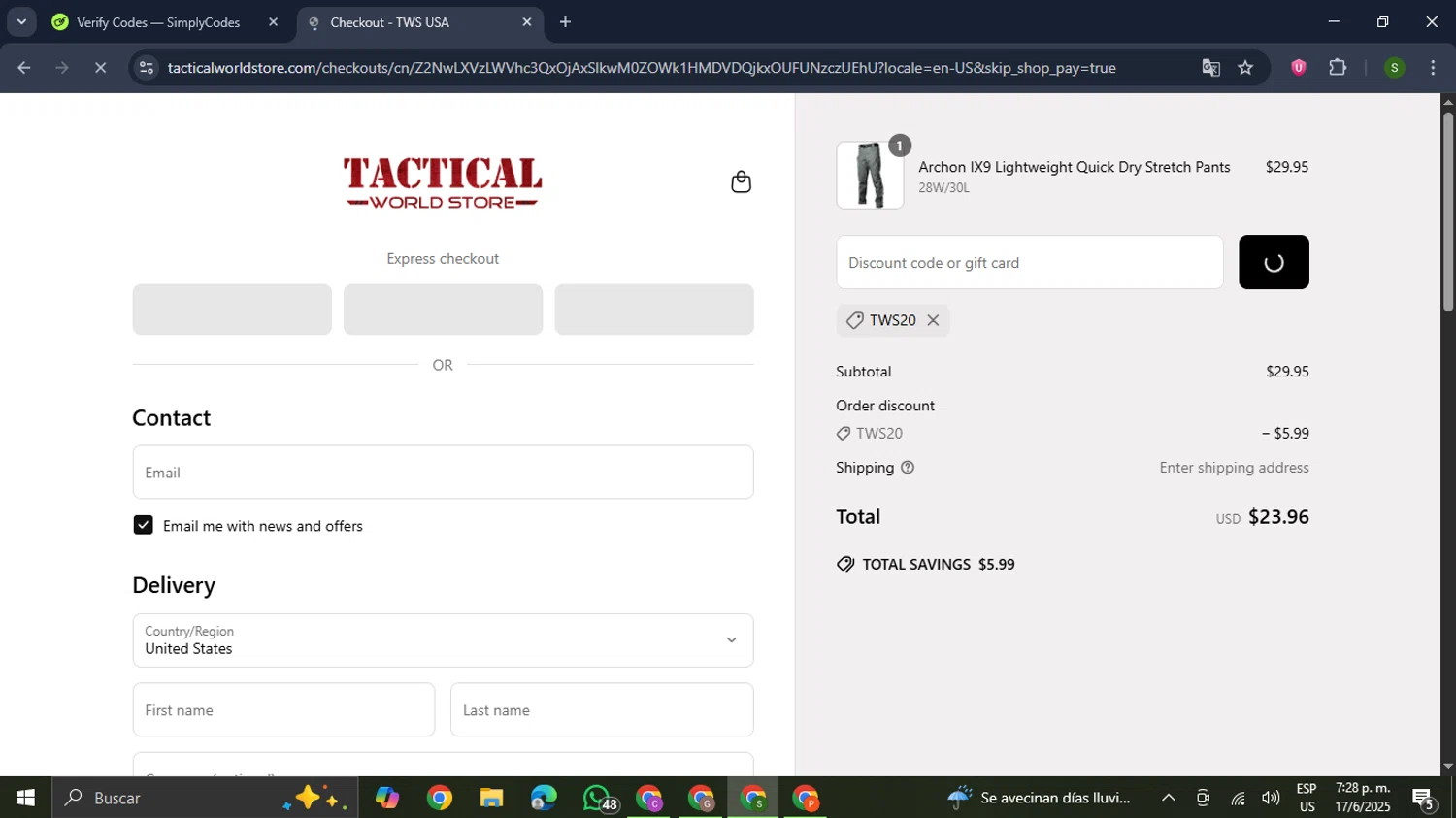View site information icon in address bar
This screenshot has height=818, width=1456.
147,68
